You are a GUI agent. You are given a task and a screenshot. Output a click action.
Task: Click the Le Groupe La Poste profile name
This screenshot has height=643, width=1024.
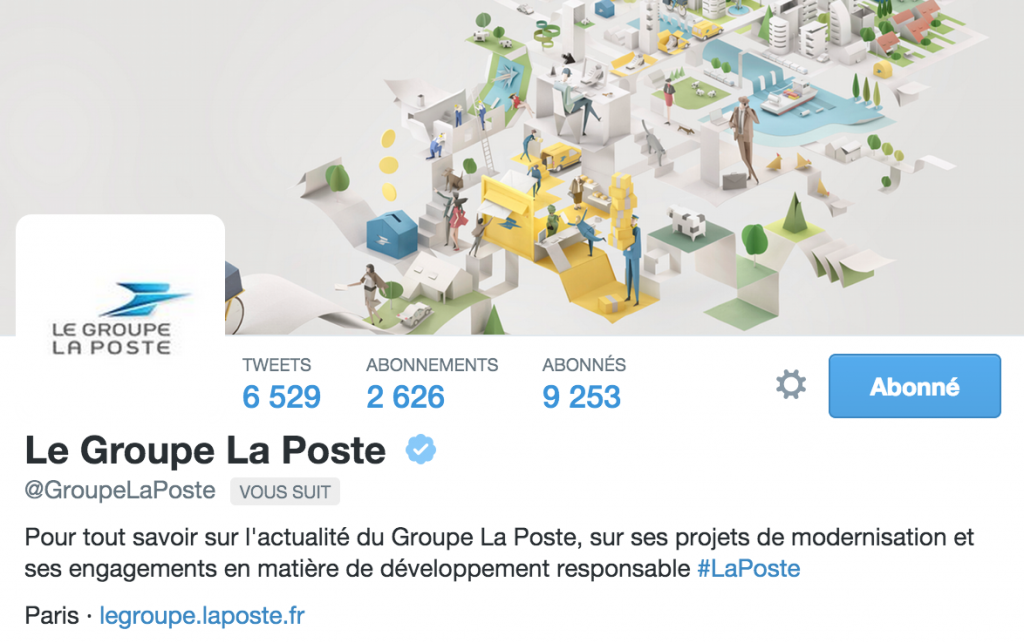(x=205, y=450)
